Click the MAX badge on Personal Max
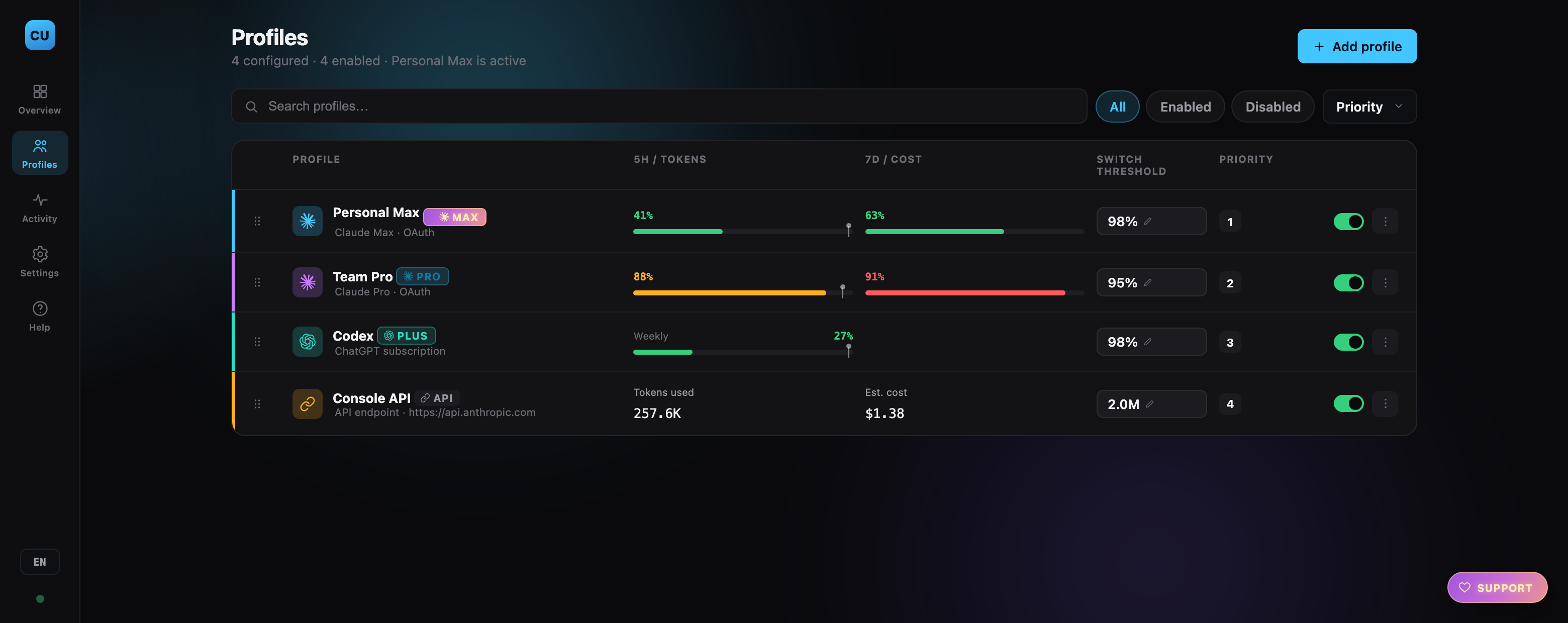The image size is (1568, 623). 455,217
